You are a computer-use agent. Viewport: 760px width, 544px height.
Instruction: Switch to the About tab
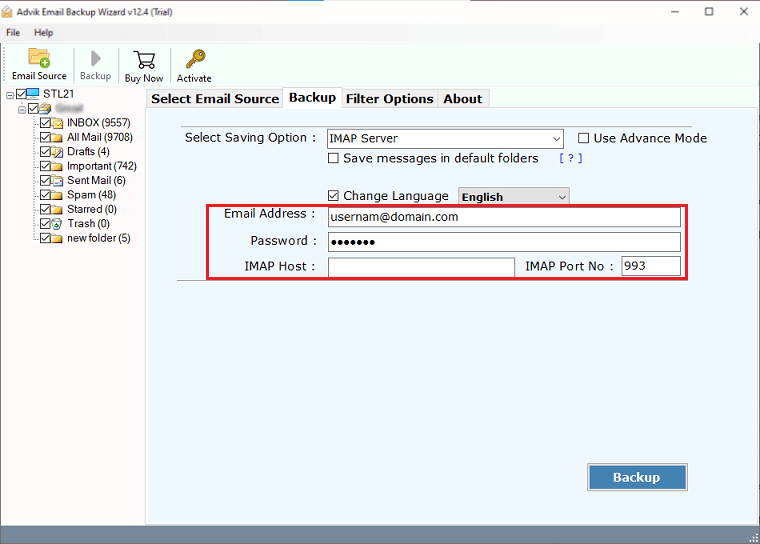point(463,99)
